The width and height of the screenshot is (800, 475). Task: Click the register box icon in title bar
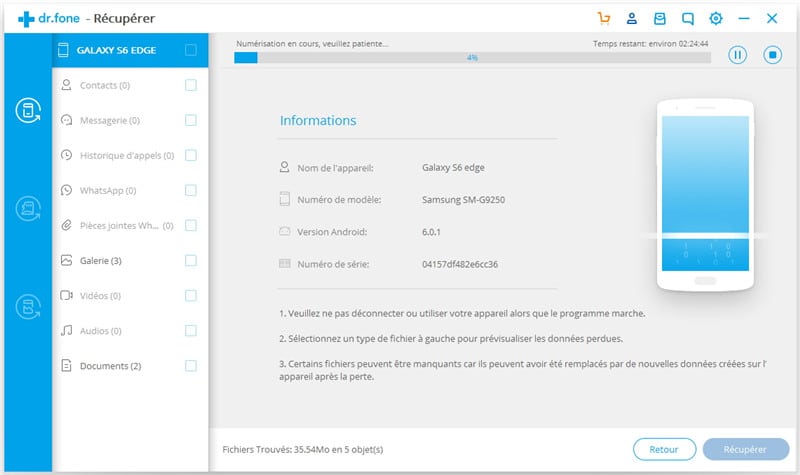(659, 18)
